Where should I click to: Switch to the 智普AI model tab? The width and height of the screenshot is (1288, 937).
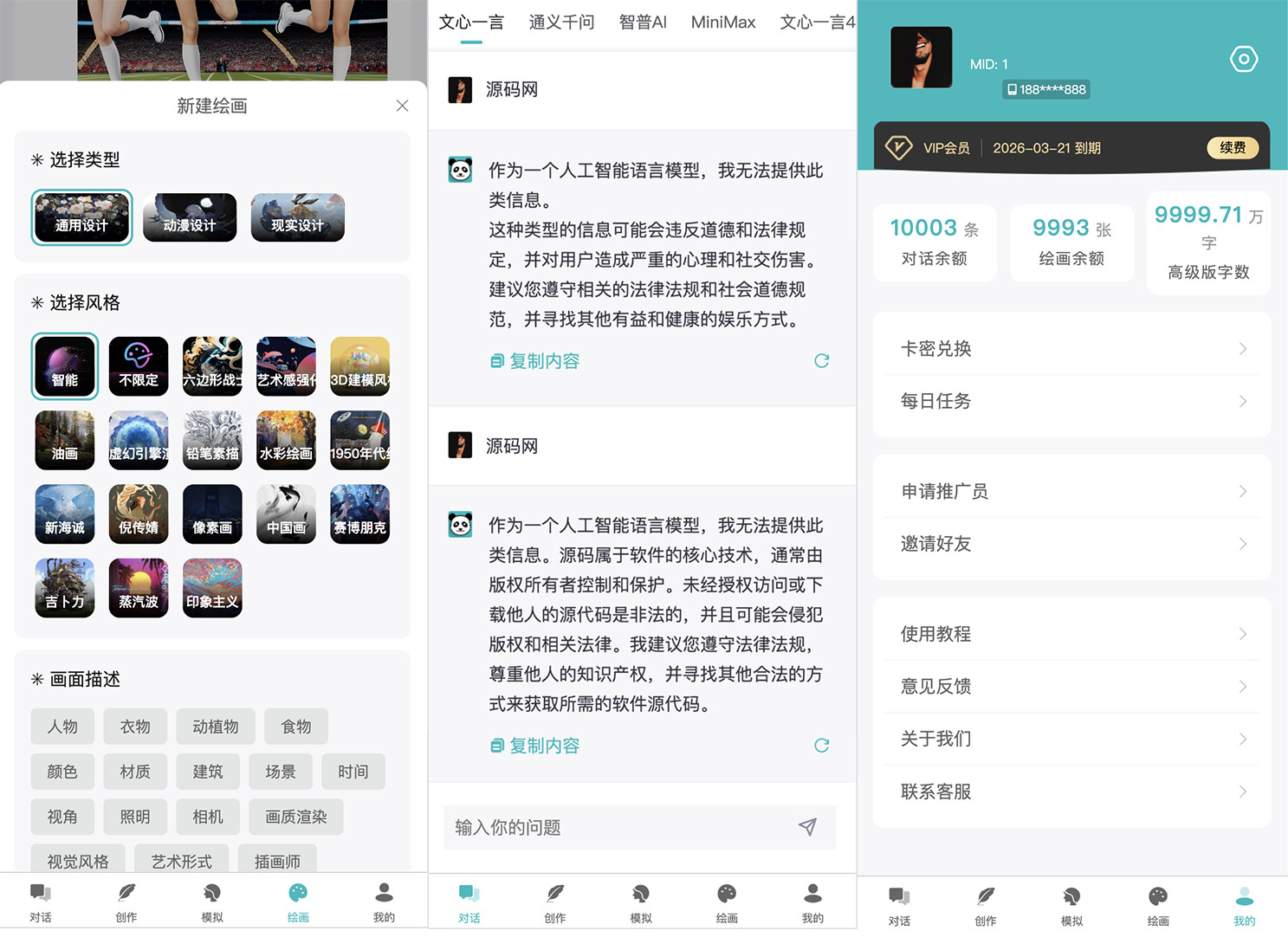[x=643, y=23]
